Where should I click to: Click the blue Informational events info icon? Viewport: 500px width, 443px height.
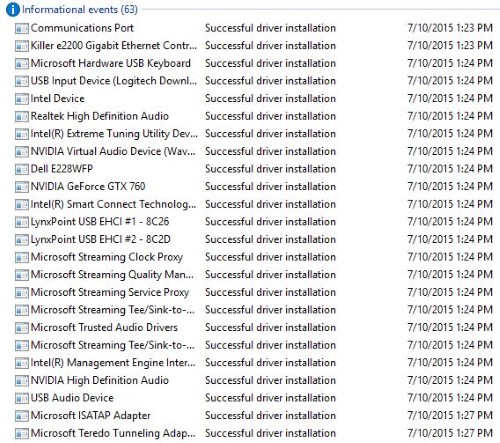13,9
